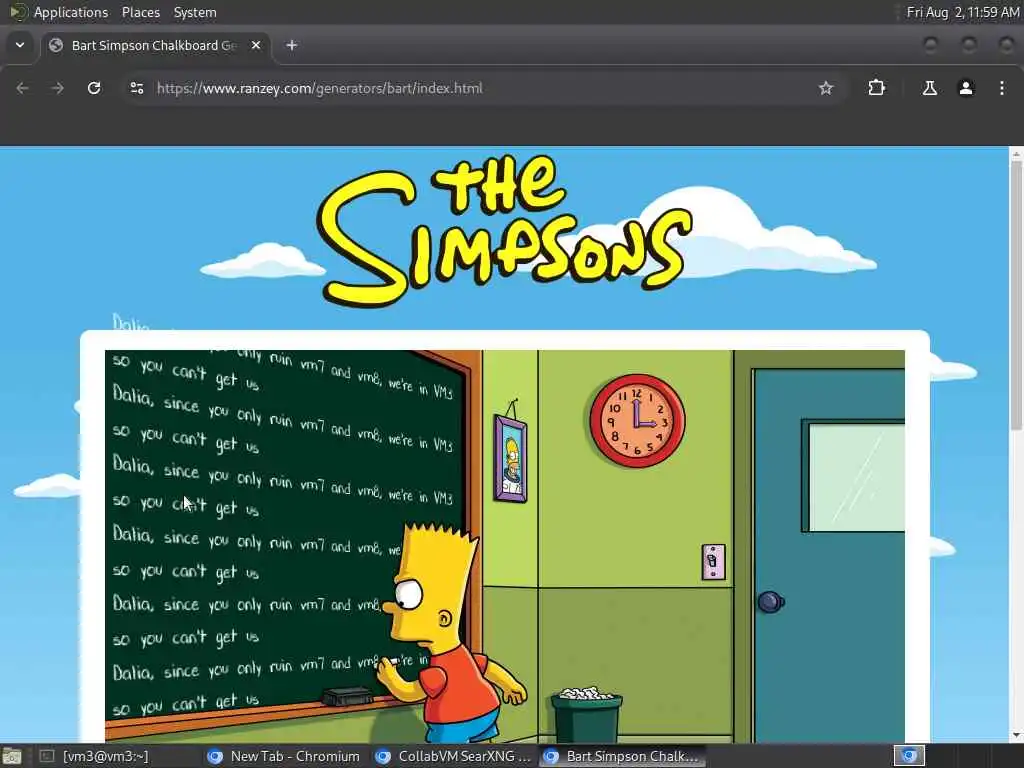Switch to New Tab - Chromium window
Viewport: 1024px width, 768px height.
[x=284, y=756]
